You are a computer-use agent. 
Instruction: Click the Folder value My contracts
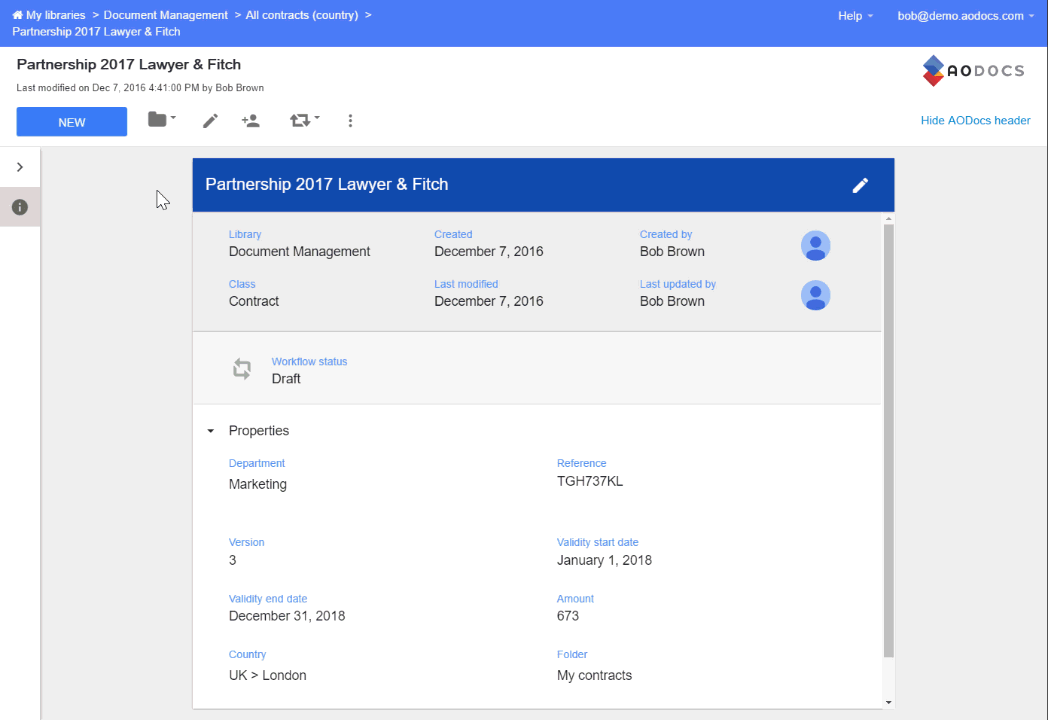594,675
